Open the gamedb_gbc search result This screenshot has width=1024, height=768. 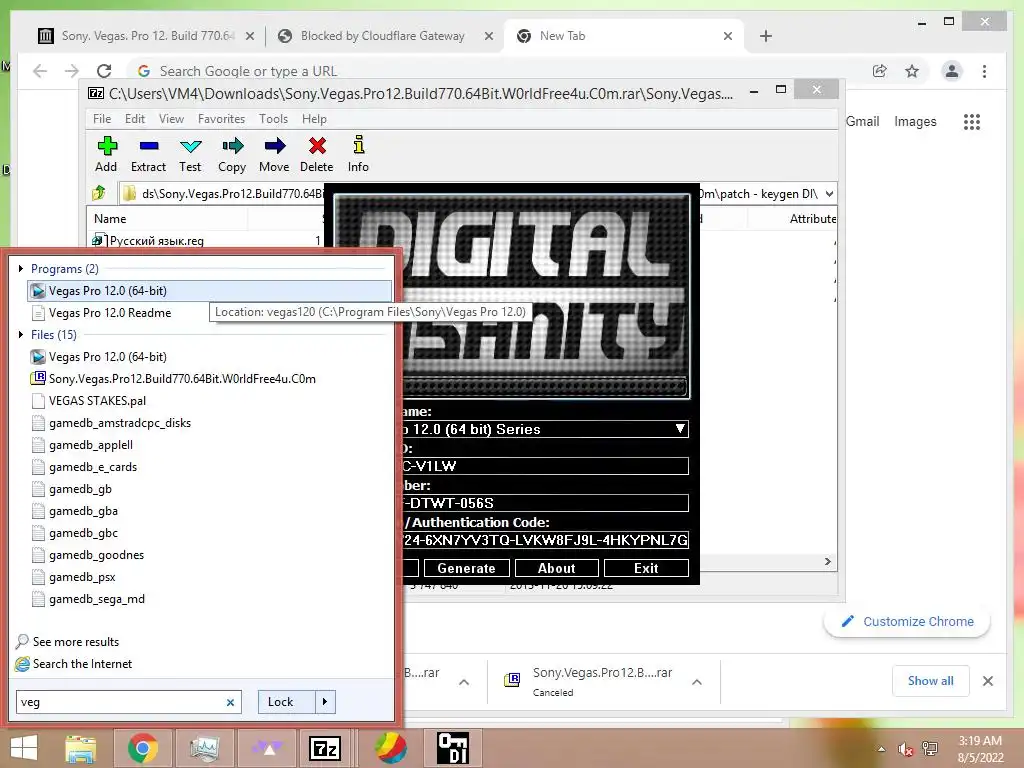(x=83, y=533)
